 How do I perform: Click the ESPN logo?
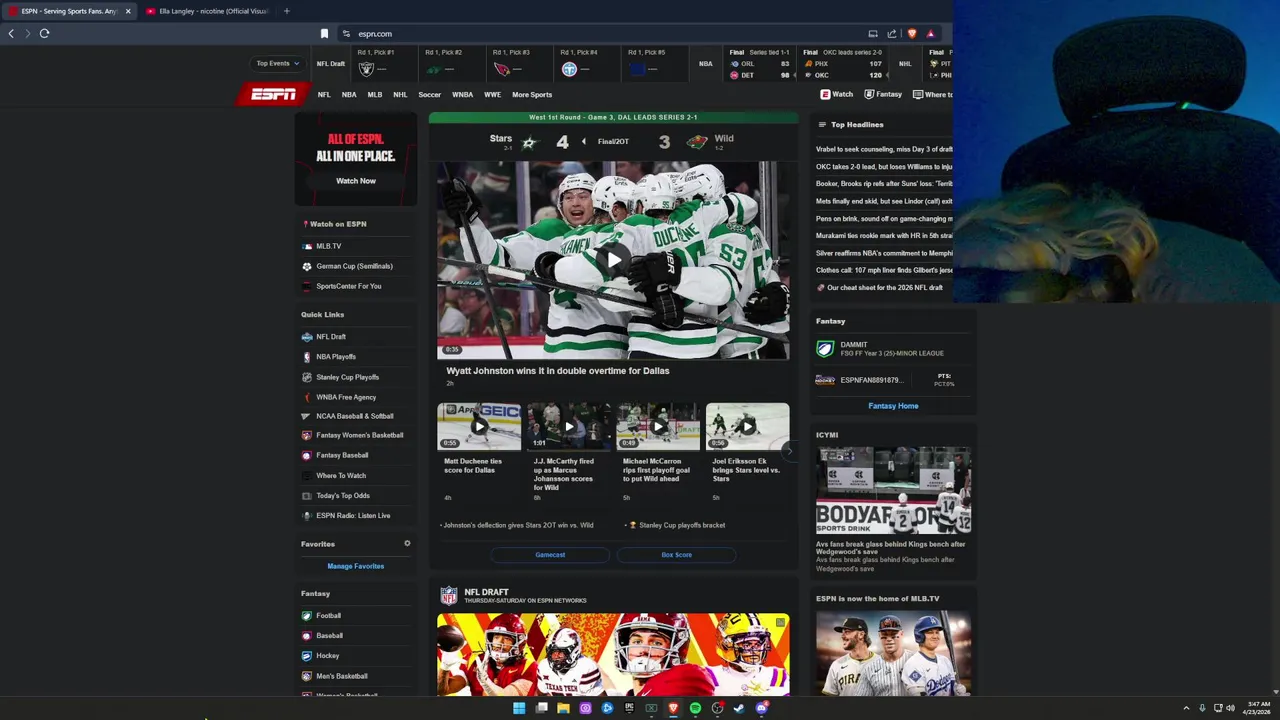pos(273,94)
